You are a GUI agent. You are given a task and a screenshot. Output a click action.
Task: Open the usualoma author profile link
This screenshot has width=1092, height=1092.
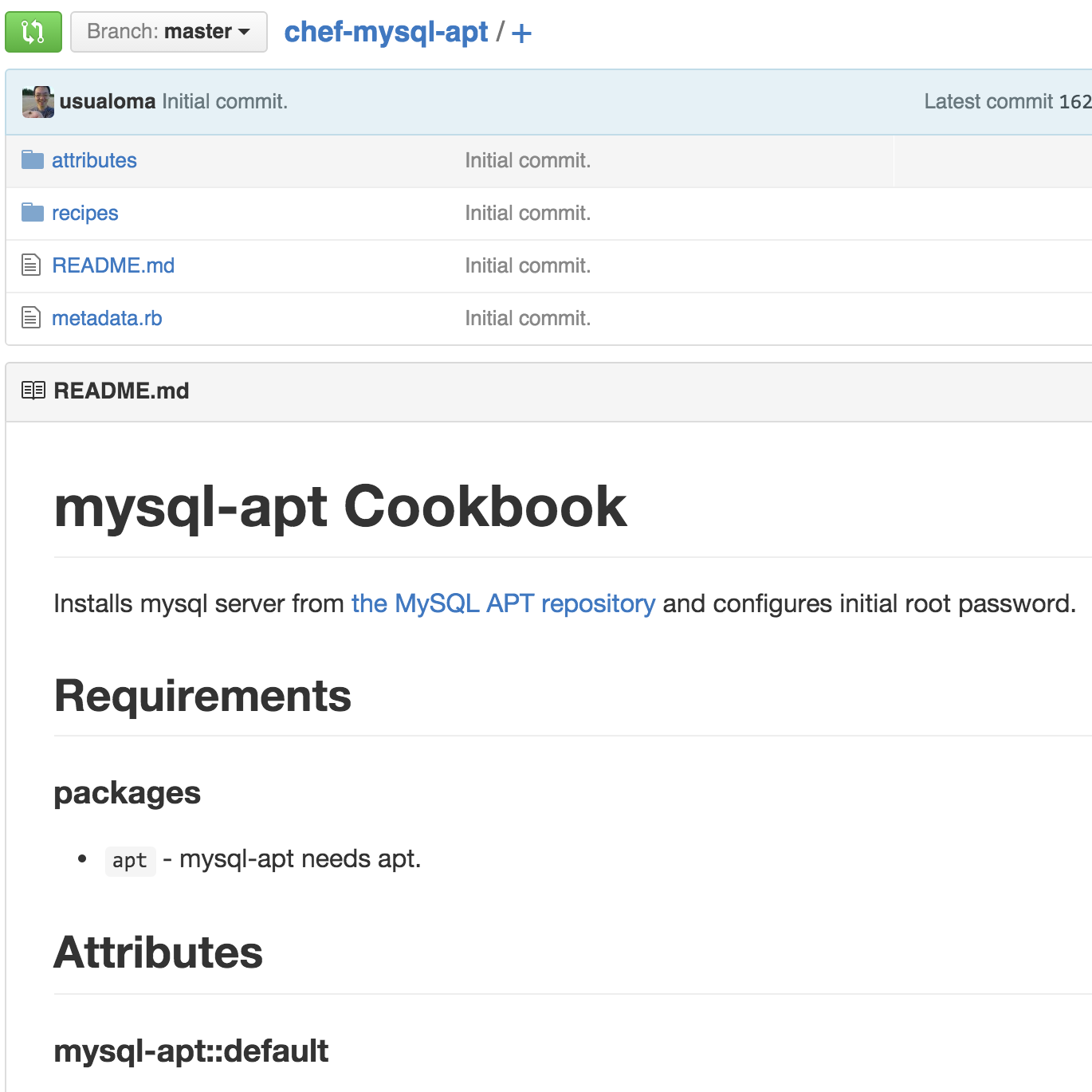[x=108, y=102]
